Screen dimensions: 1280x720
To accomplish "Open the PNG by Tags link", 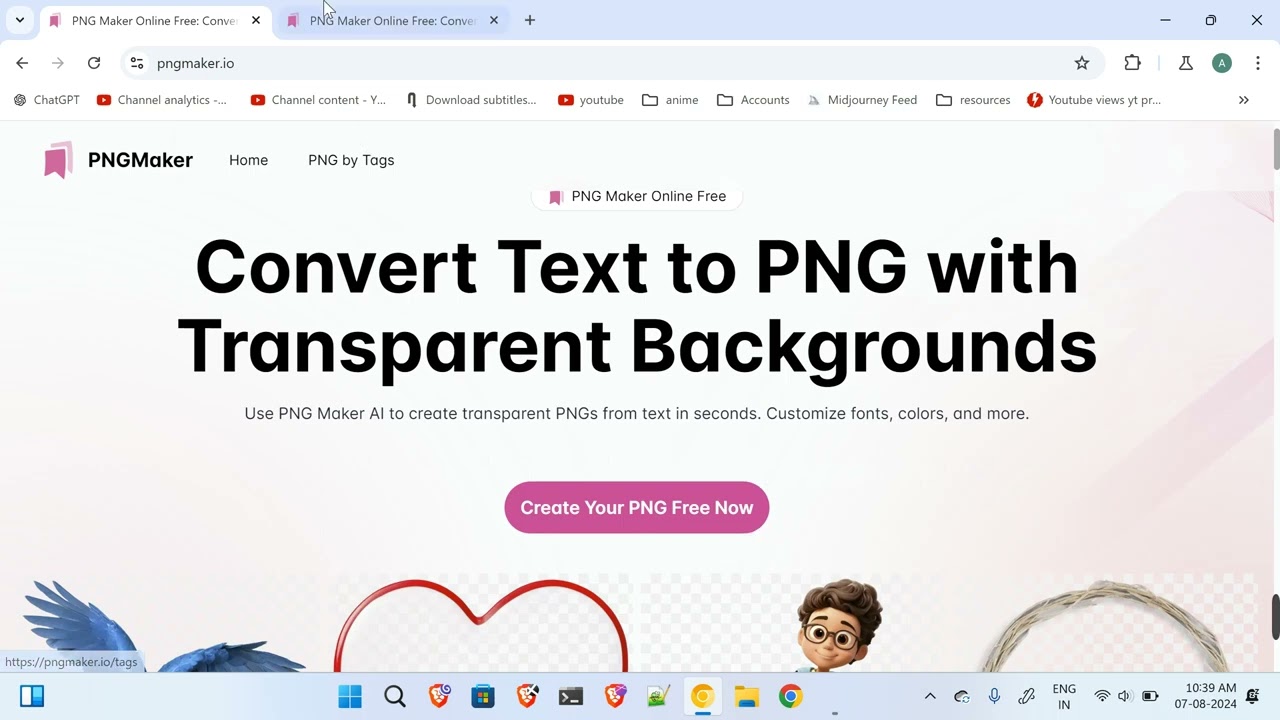I will [x=351, y=160].
